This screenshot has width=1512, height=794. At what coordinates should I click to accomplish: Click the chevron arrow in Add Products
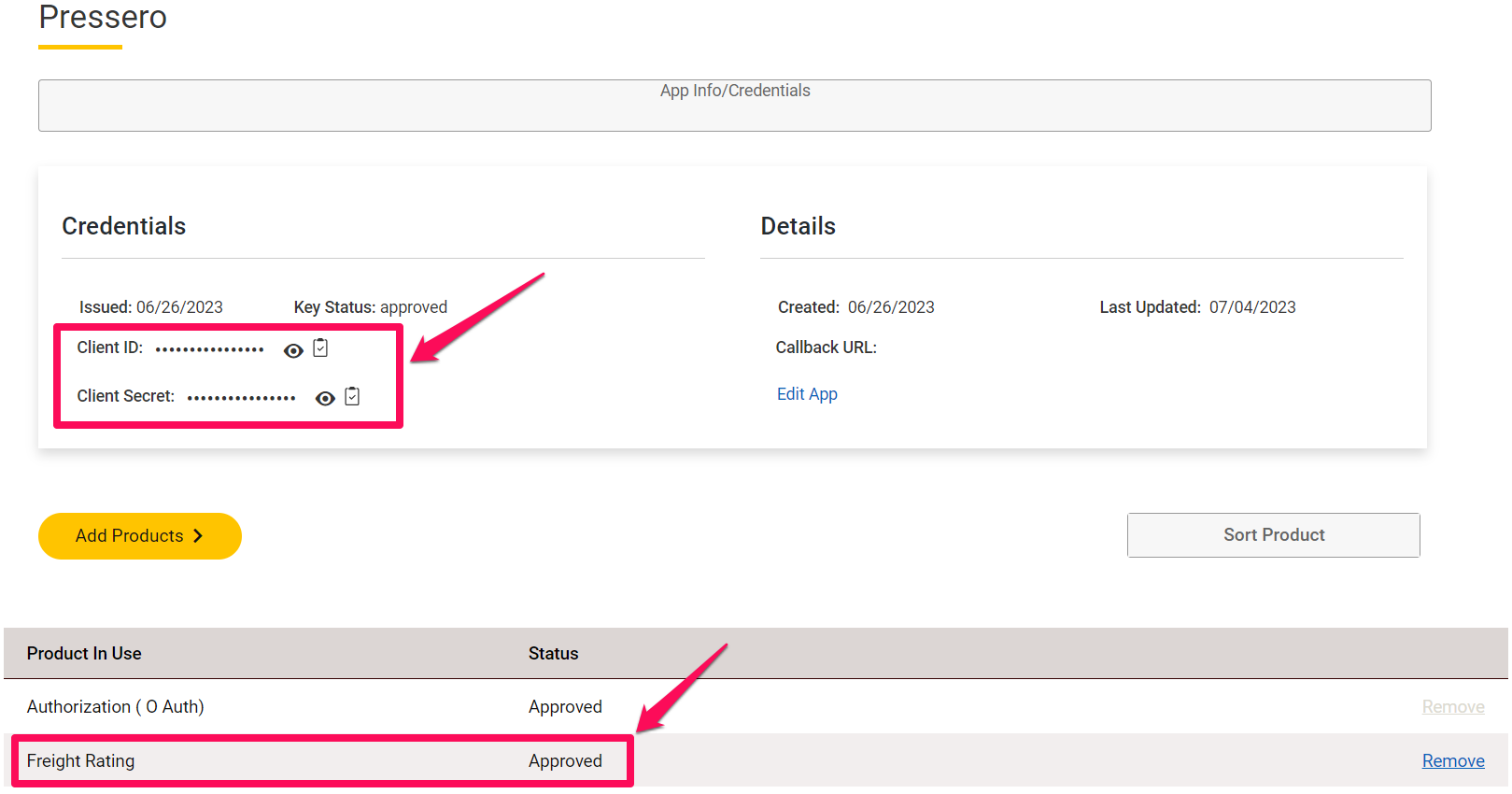point(198,536)
